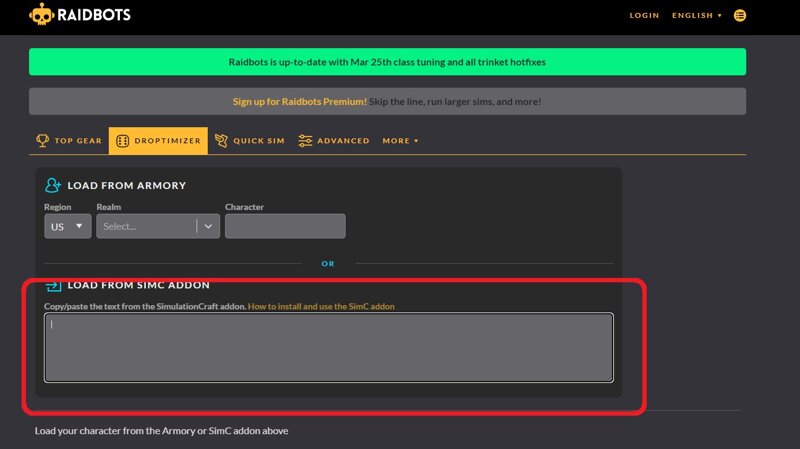Screen dimensions: 800x449
Task: Click the Quick Sim icon
Action: (x=221, y=140)
